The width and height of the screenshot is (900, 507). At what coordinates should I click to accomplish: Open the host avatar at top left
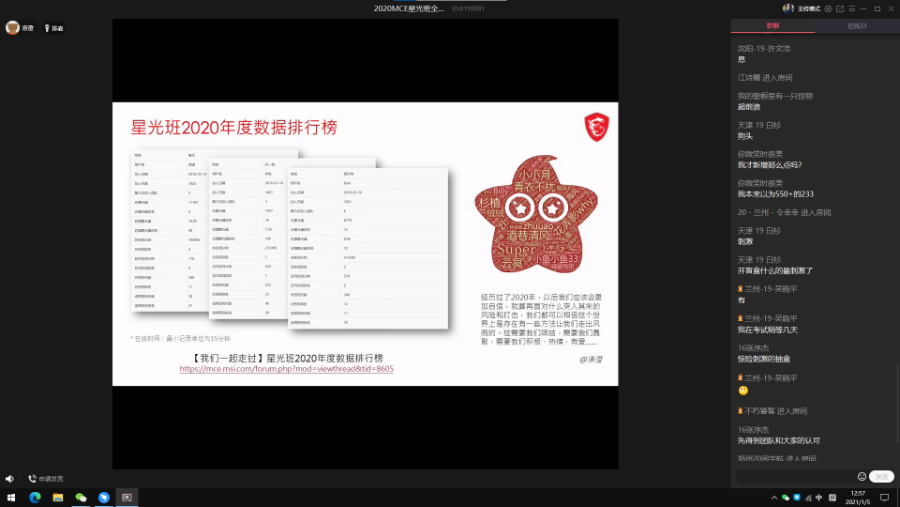(x=13, y=28)
